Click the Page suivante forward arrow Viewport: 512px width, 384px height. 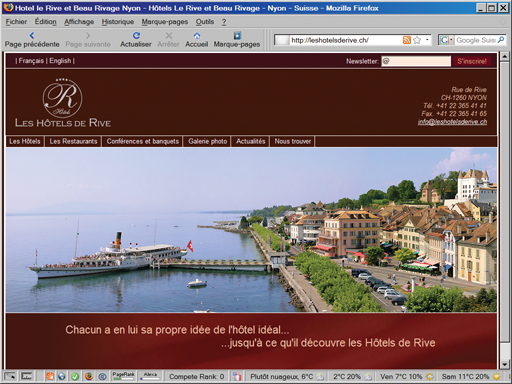[88, 35]
